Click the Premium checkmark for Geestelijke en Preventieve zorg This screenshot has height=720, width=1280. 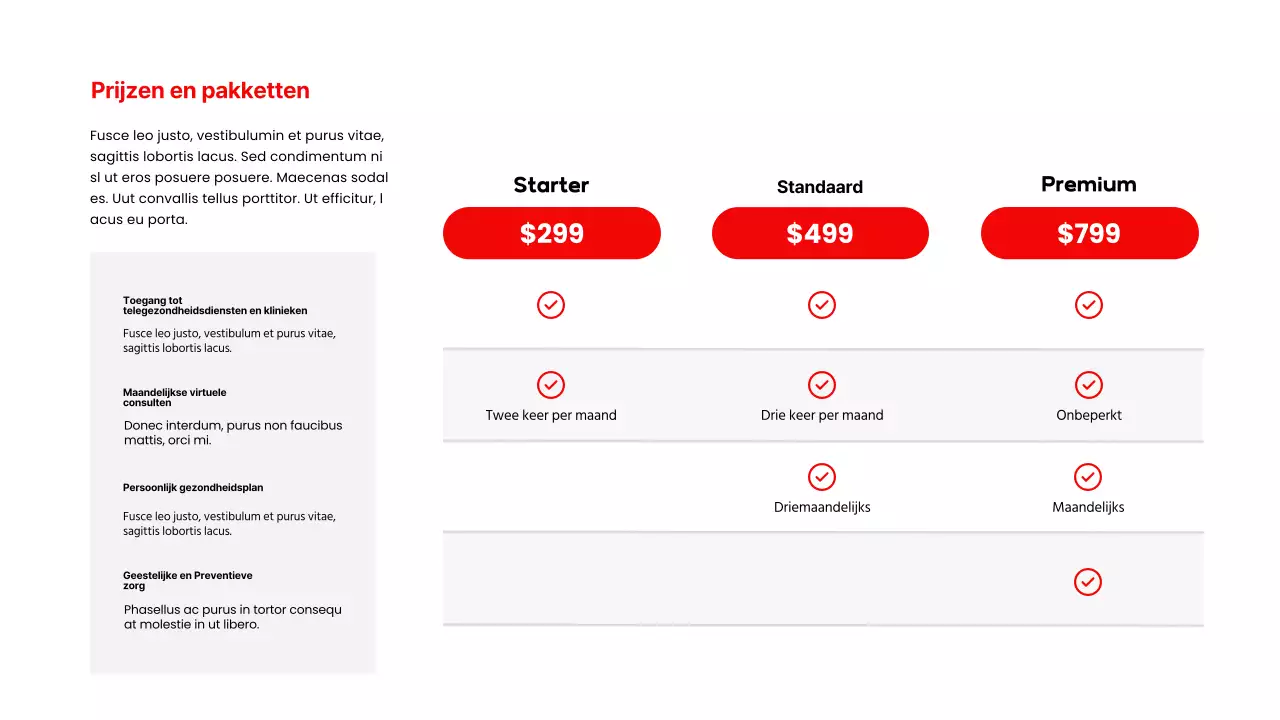[x=1088, y=582]
